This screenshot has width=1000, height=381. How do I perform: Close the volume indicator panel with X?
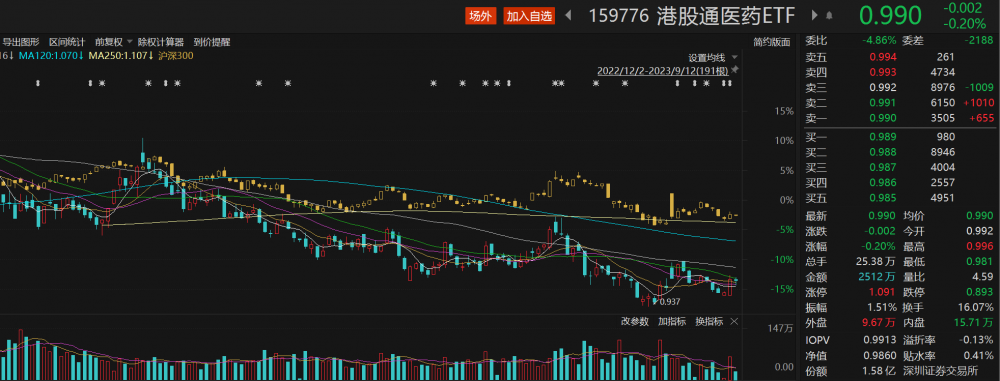tap(734, 321)
